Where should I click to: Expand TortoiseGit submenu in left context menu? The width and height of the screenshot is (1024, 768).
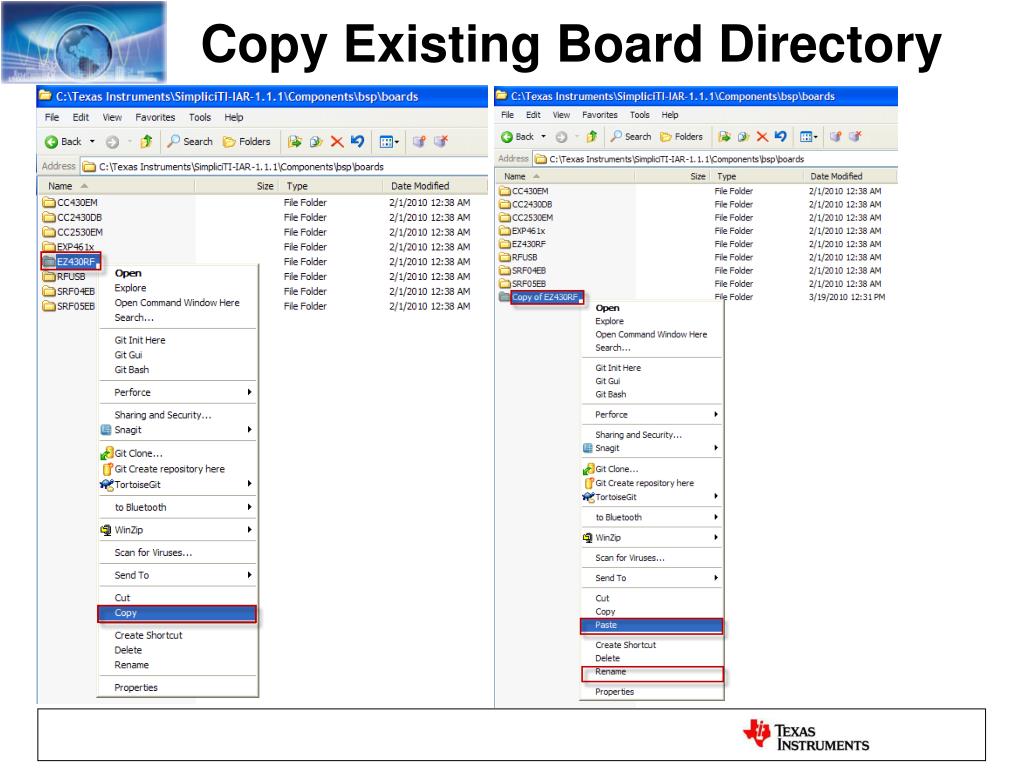[177, 485]
